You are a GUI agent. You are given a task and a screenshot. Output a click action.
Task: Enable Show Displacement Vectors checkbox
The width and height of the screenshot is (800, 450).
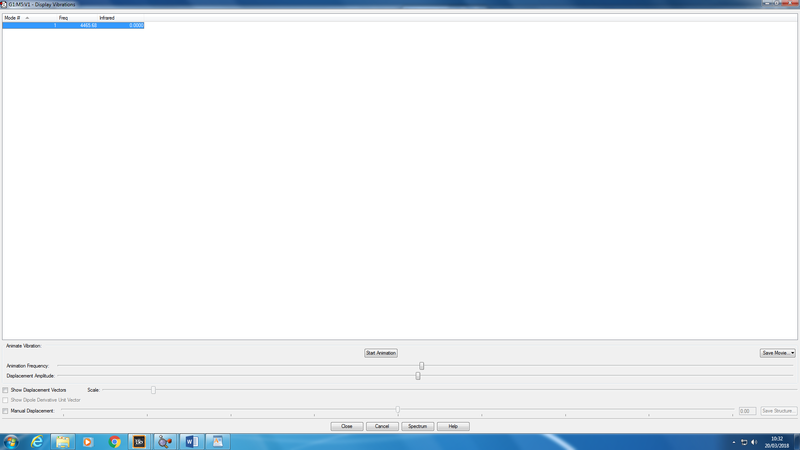tap(5, 390)
